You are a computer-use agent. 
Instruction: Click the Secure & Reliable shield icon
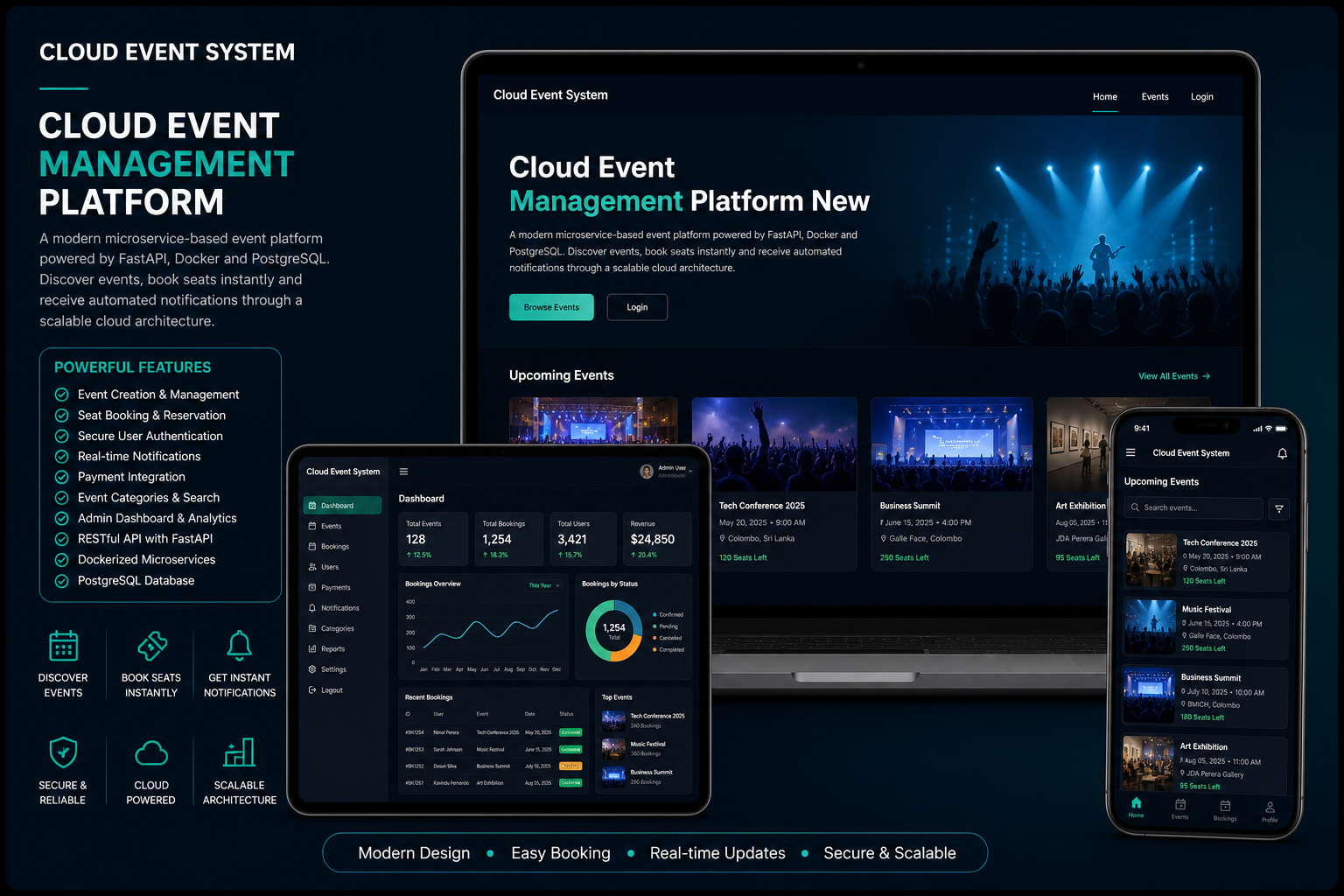pyautogui.click(x=63, y=752)
